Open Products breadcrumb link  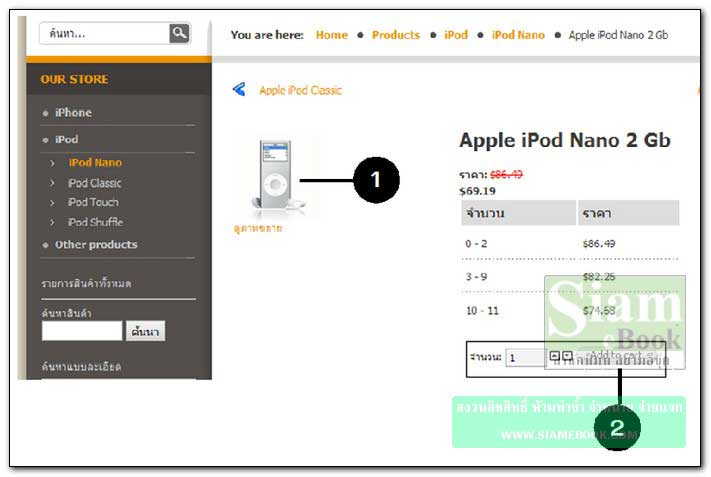[x=396, y=35]
